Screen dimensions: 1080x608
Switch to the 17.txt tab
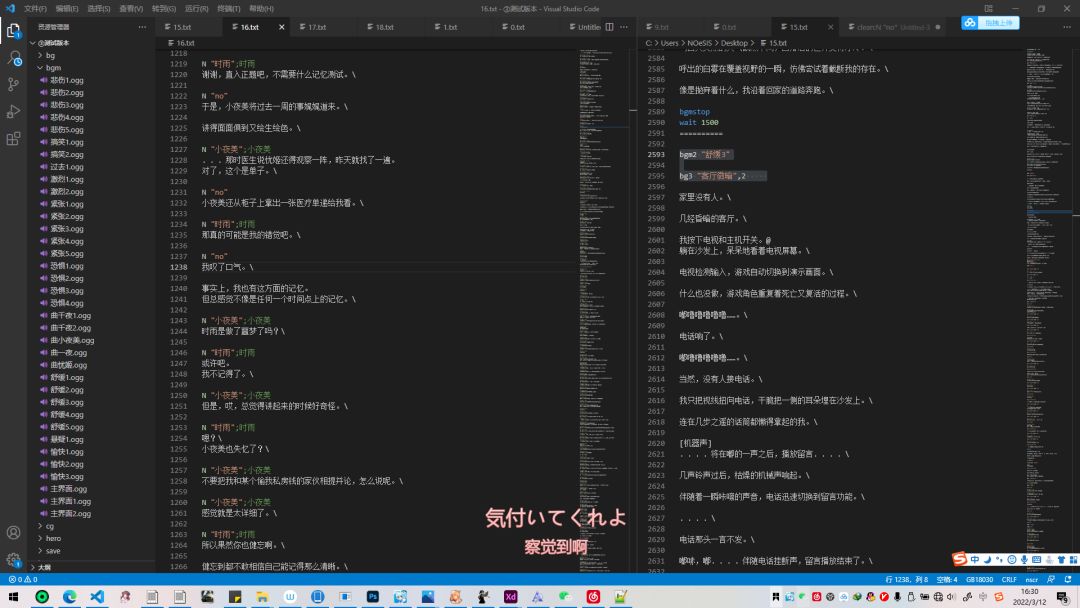pyautogui.click(x=317, y=27)
